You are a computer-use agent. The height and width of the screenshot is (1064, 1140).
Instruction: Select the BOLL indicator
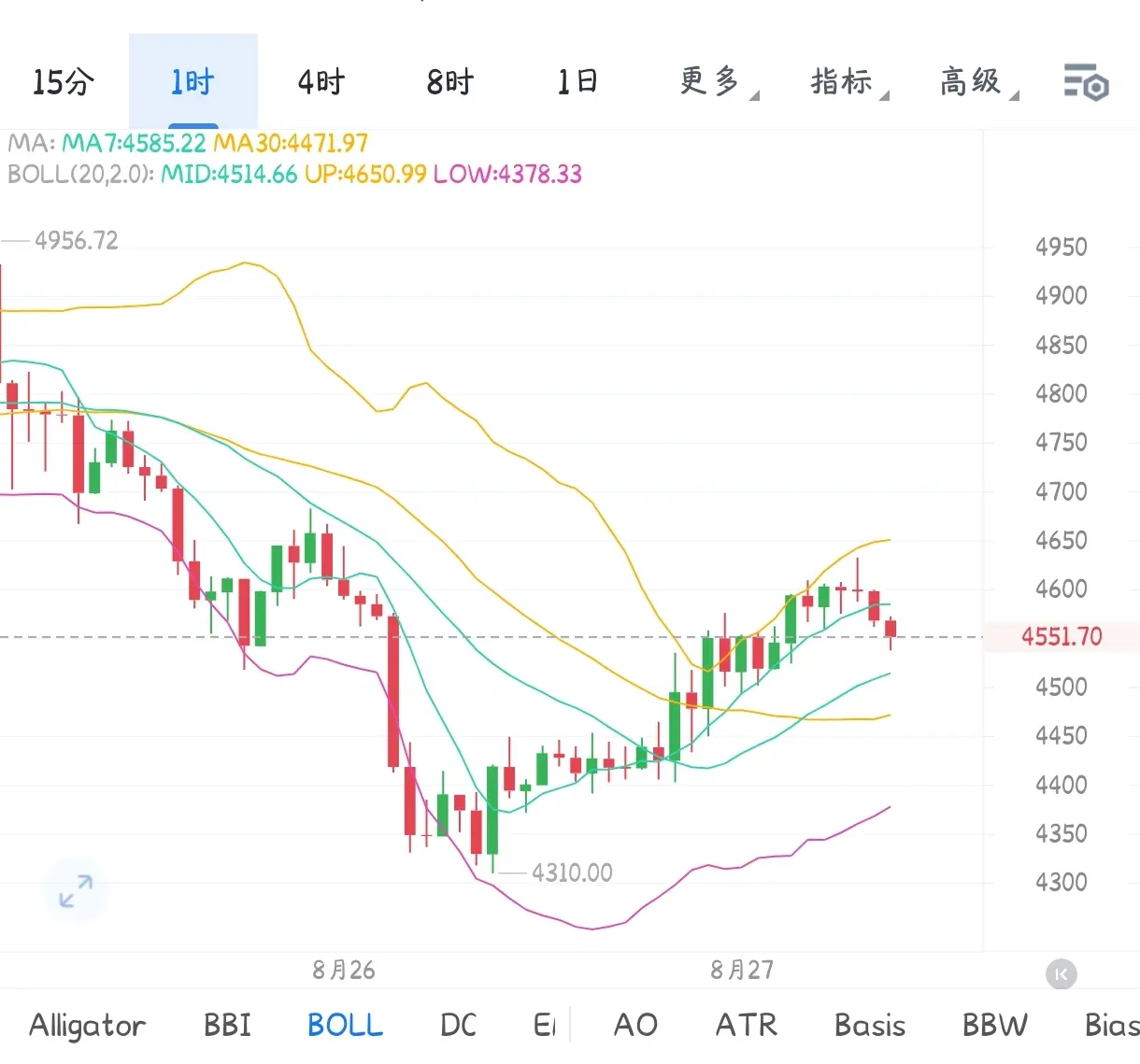(345, 1025)
